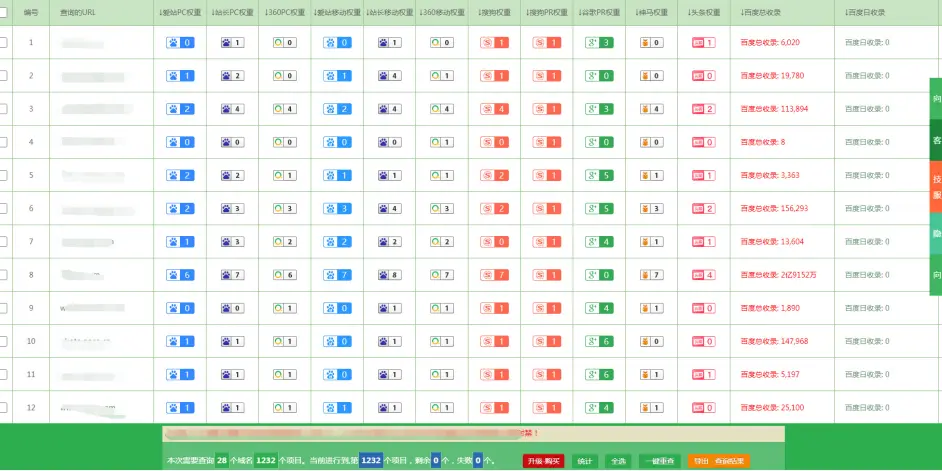Viewport: 942px width, 471px height.
Task: Sort by ↓搜狗权重 column header
Action: click(494, 12)
